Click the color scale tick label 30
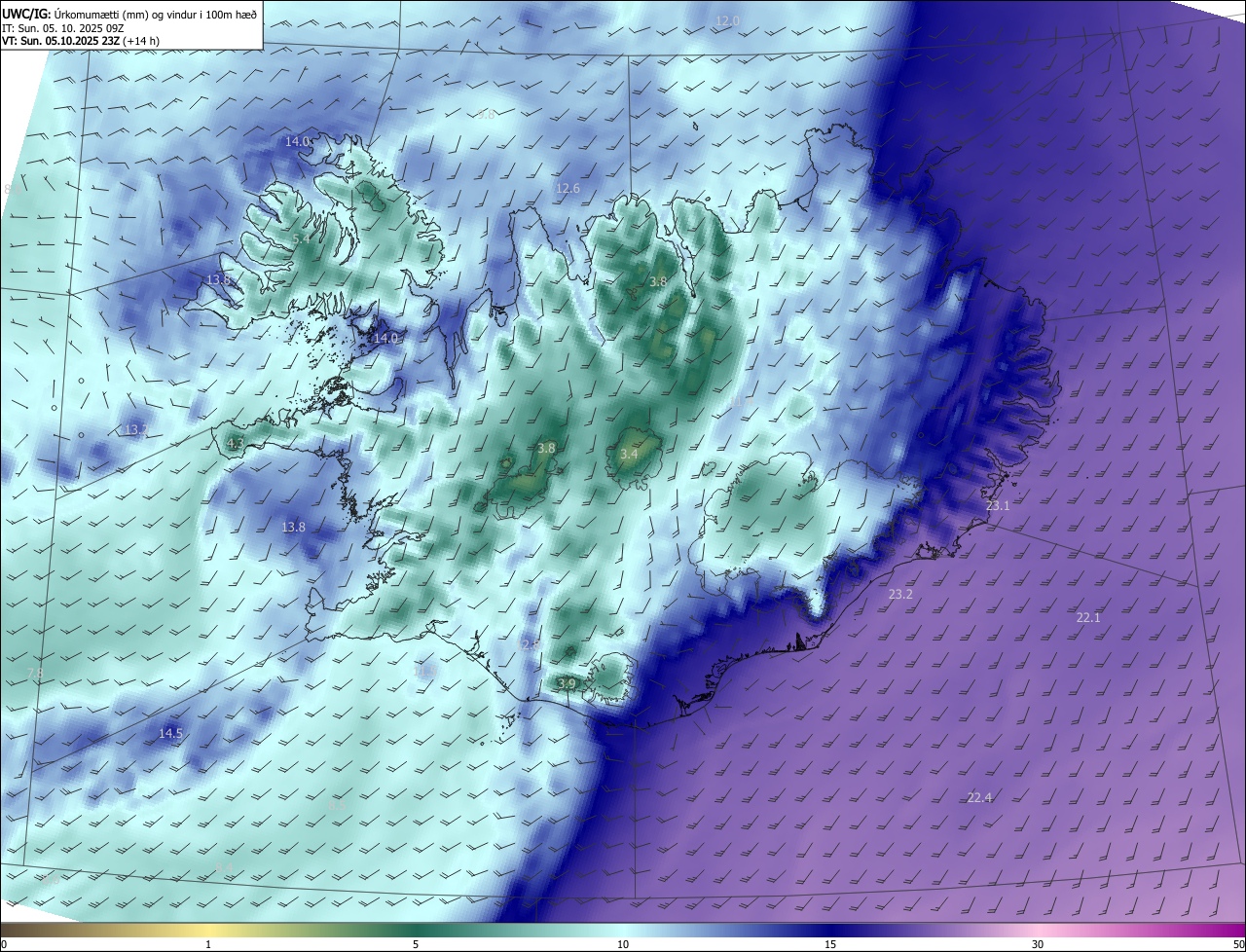Screen dimensions: 1246x952 click(1038, 944)
